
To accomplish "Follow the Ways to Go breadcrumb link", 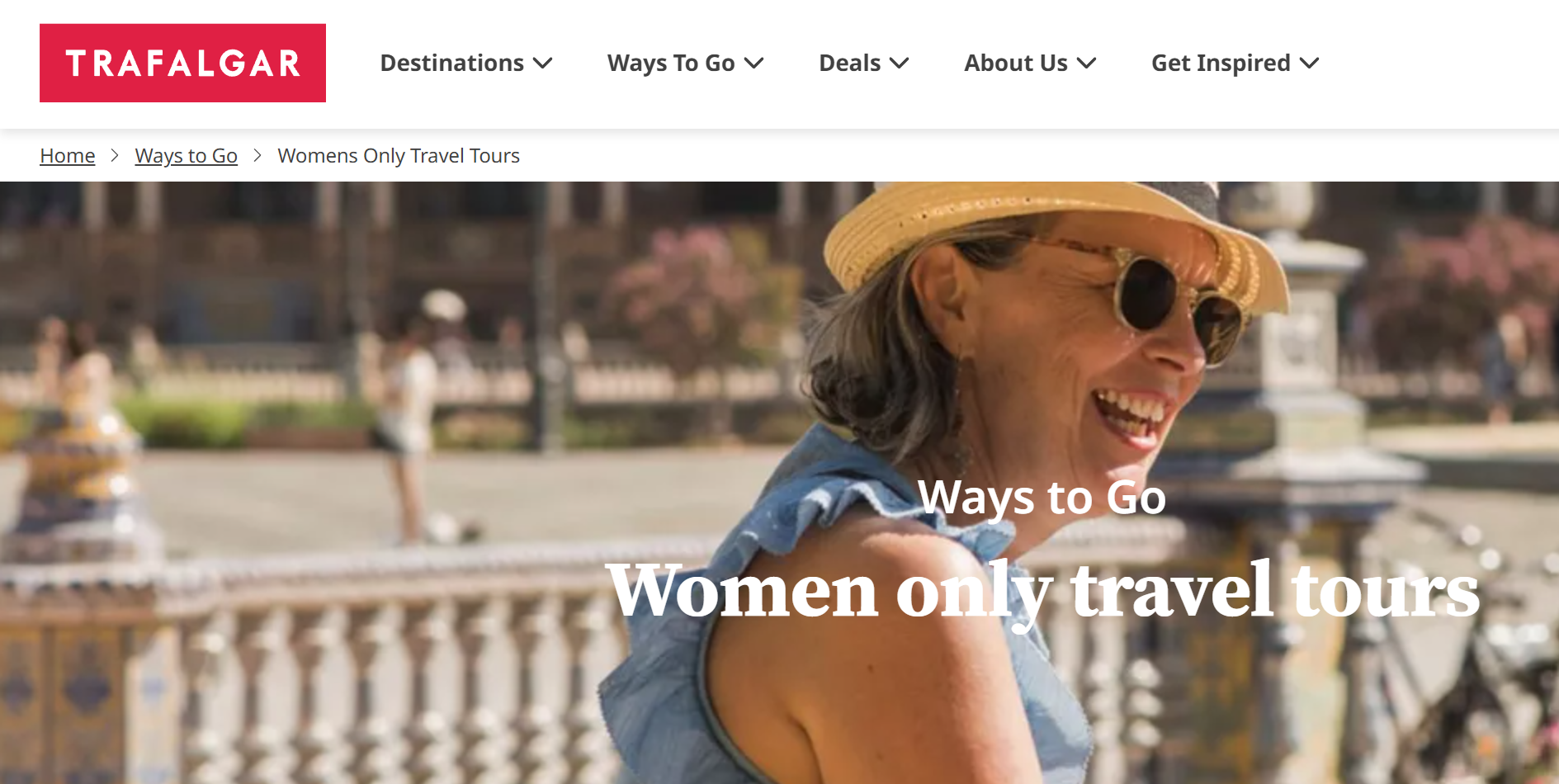I will point(187,155).
